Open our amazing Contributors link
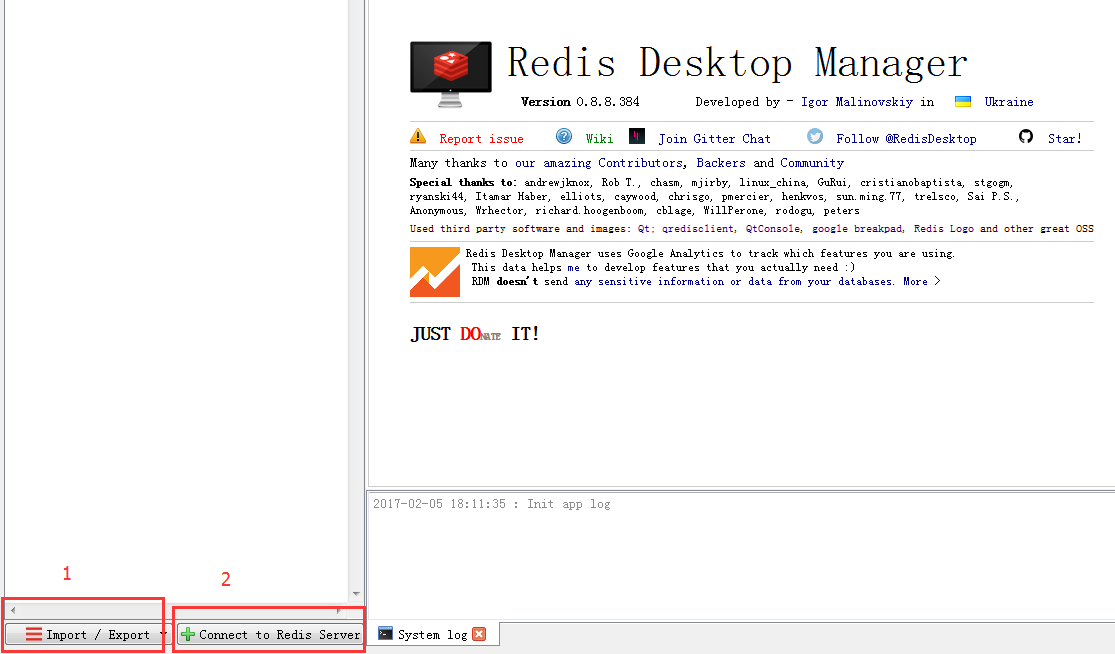This screenshot has width=1115, height=654. coord(599,163)
